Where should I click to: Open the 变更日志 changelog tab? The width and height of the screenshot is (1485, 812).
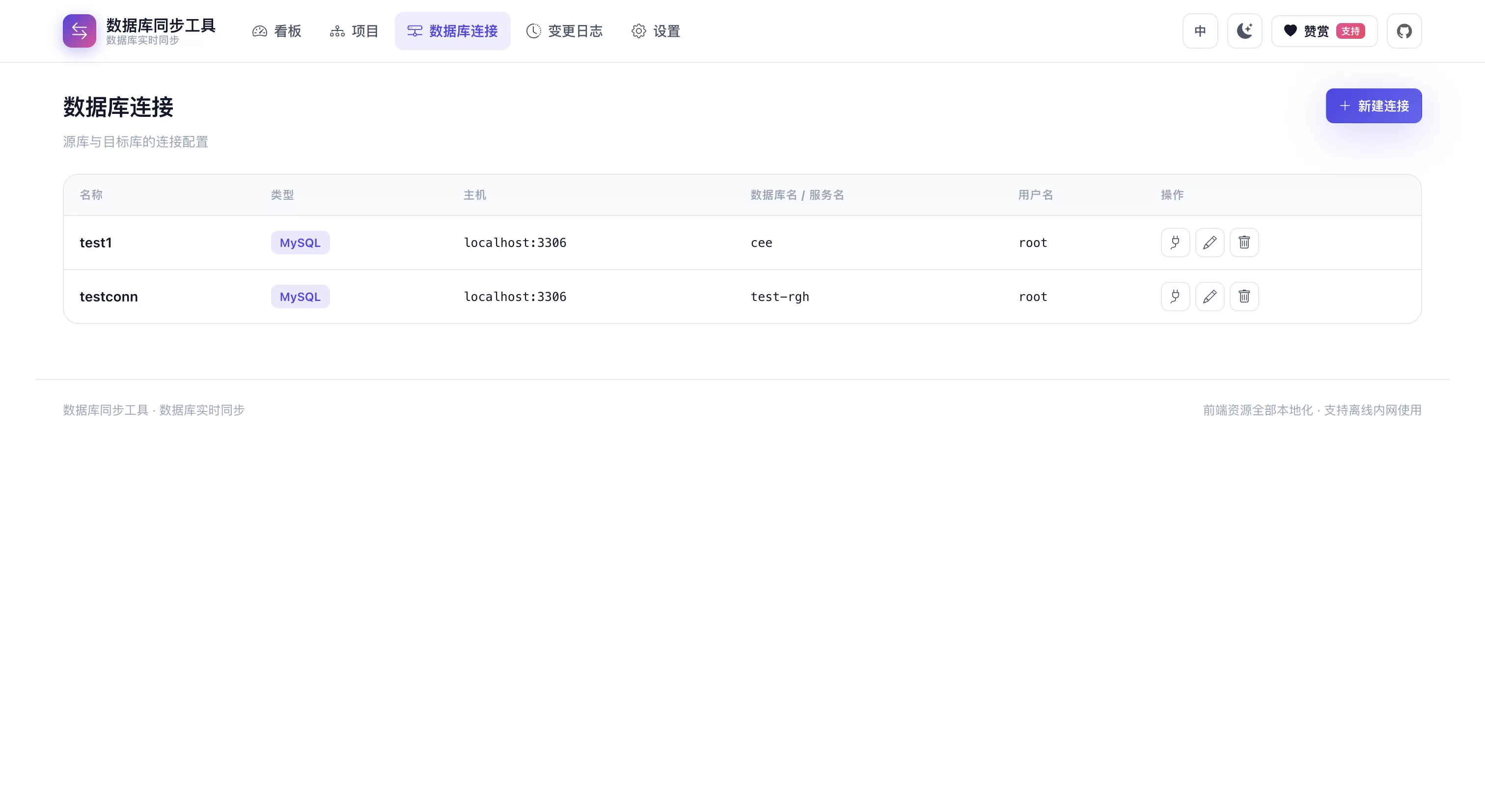pyautogui.click(x=564, y=31)
